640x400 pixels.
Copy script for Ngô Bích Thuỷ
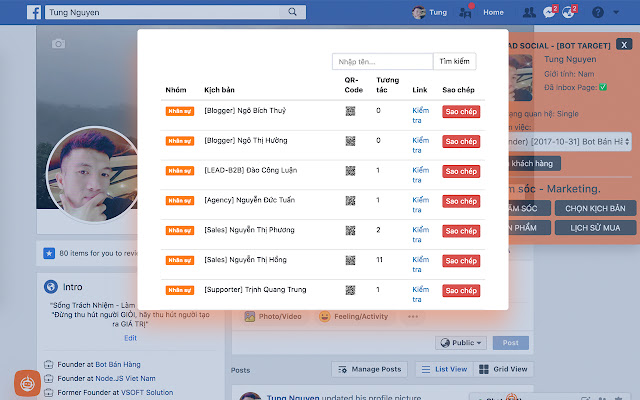tap(461, 111)
